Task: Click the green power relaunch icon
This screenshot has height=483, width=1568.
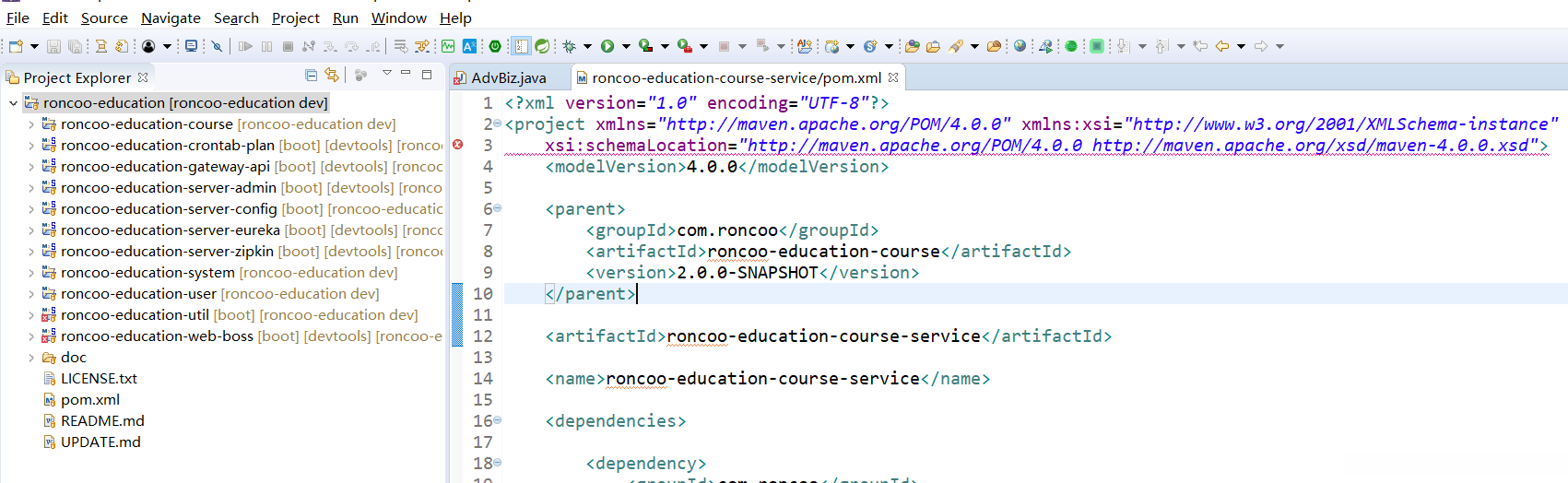Action: tap(495, 46)
